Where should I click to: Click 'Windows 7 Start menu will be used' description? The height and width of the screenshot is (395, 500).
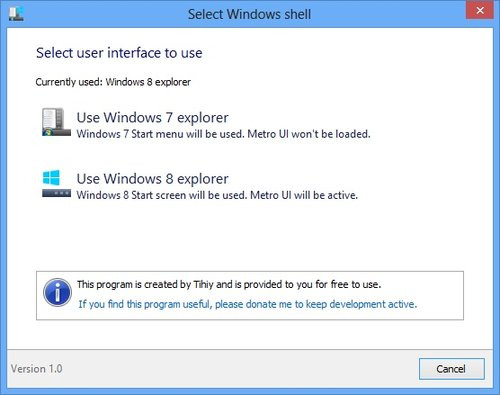223,134
